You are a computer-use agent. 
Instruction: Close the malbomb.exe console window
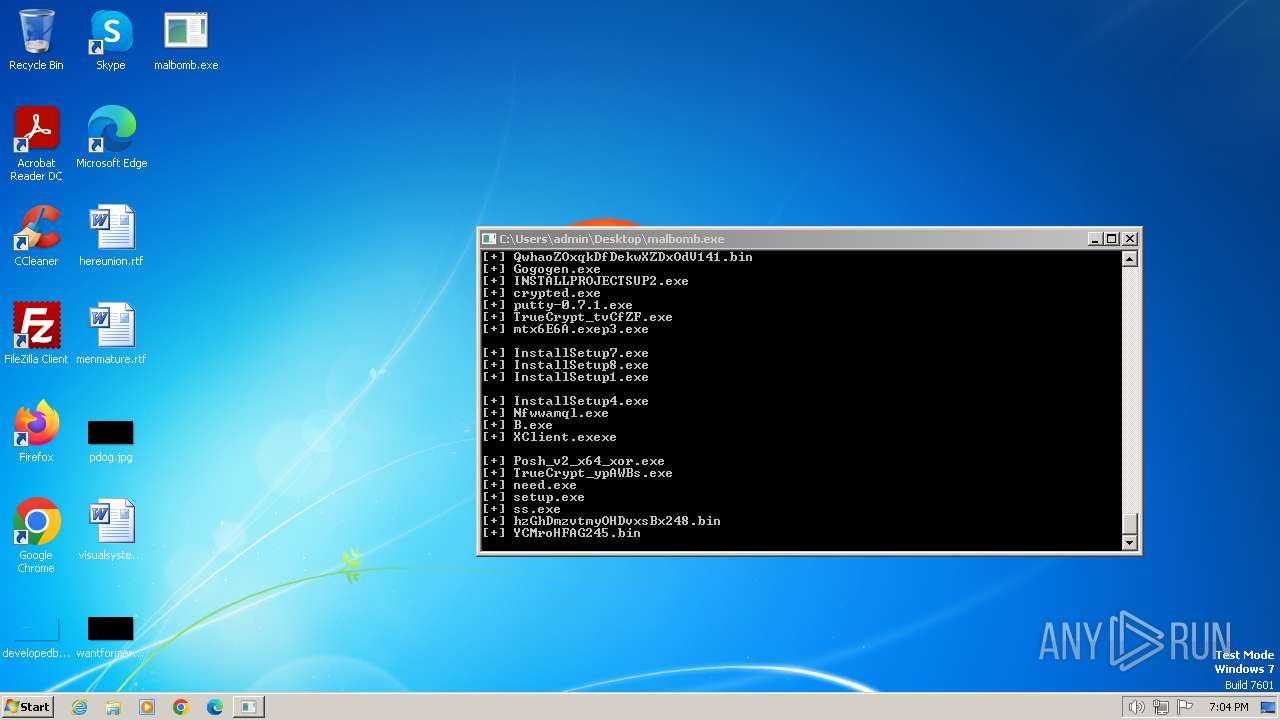pos(1129,239)
